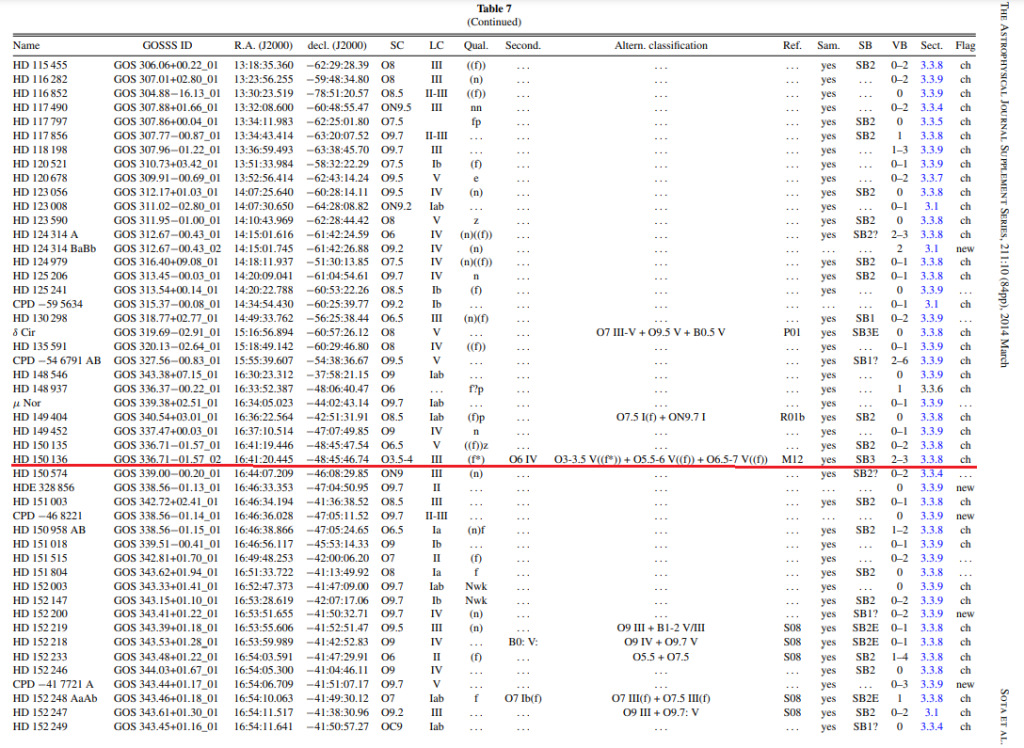The image size is (1024, 748).
Task: Click section 3.1 link in HD 123 008 row
Action: [x=931, y=205]
